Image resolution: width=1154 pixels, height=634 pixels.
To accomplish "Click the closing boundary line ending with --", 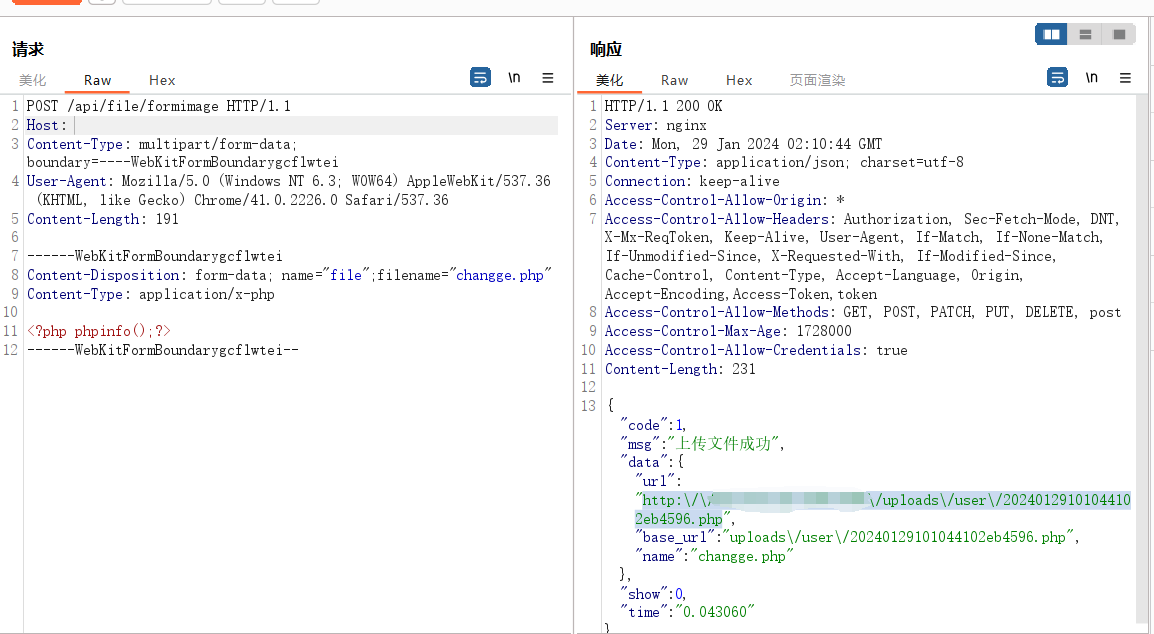I will [x=163, y=351].
